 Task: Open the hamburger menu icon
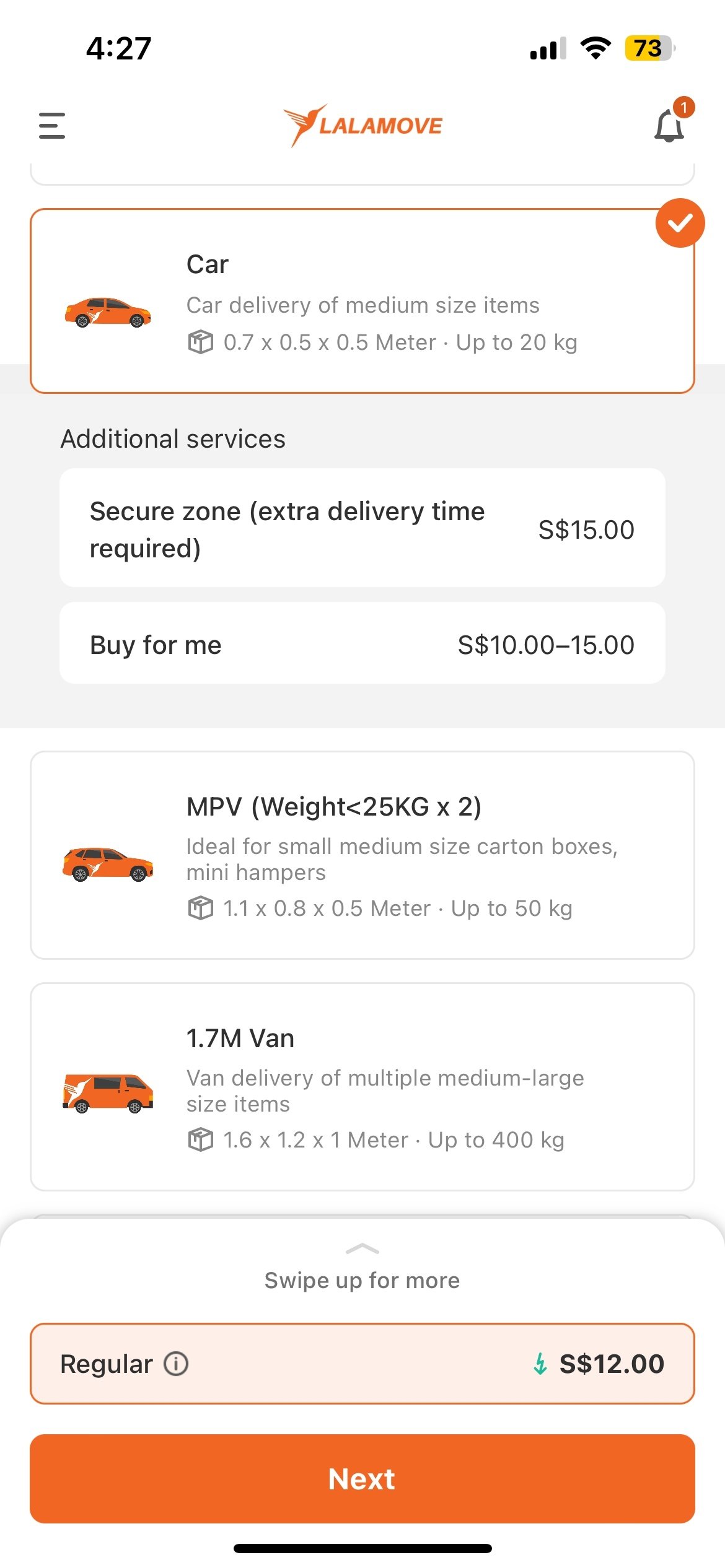pos(52,125)
